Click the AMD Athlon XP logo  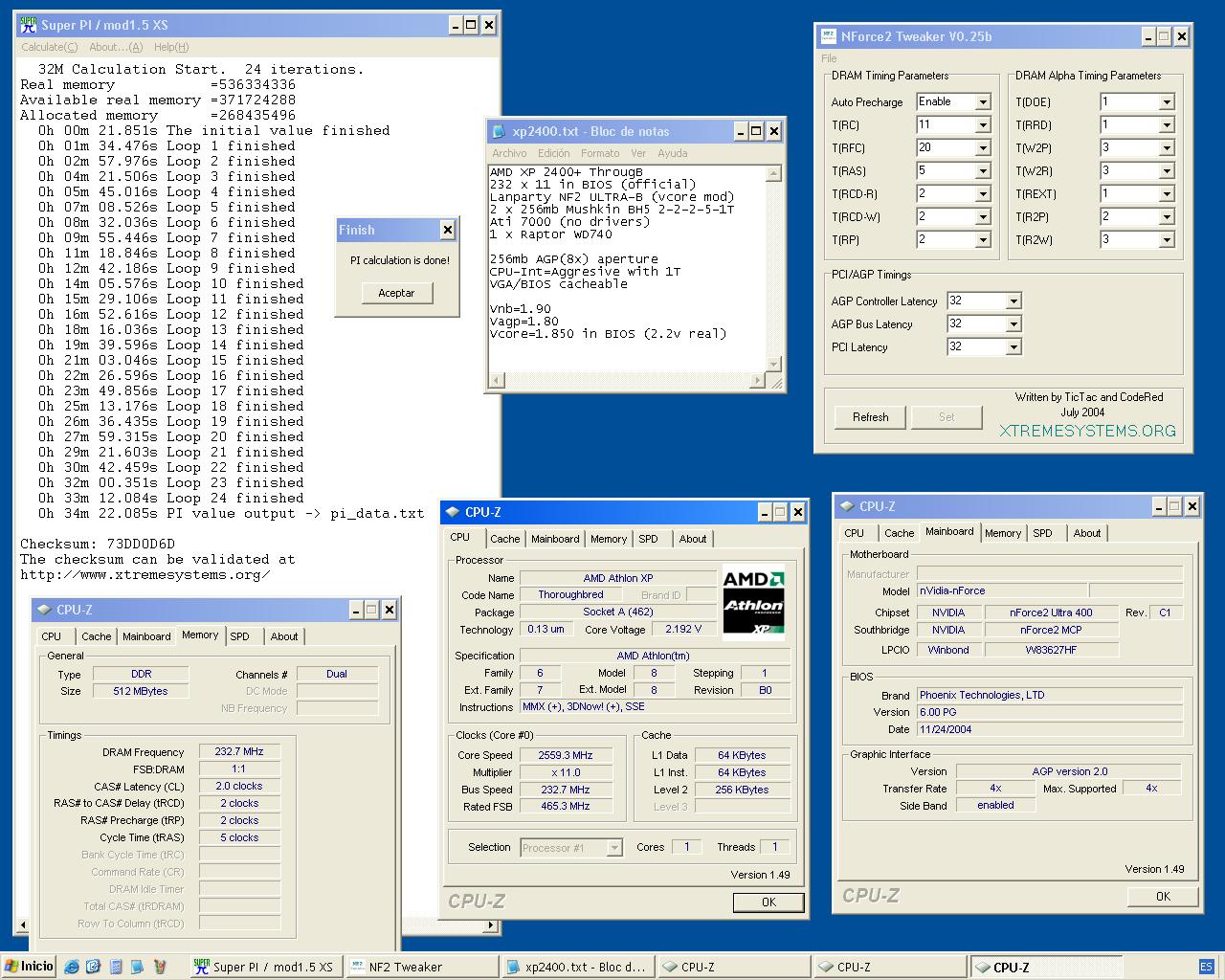pos(754,602)
